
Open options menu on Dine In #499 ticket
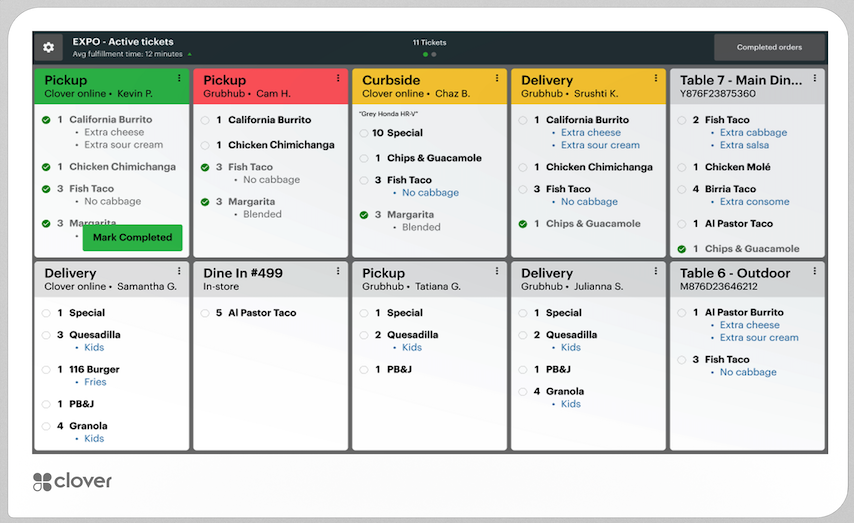coord(338,271)
